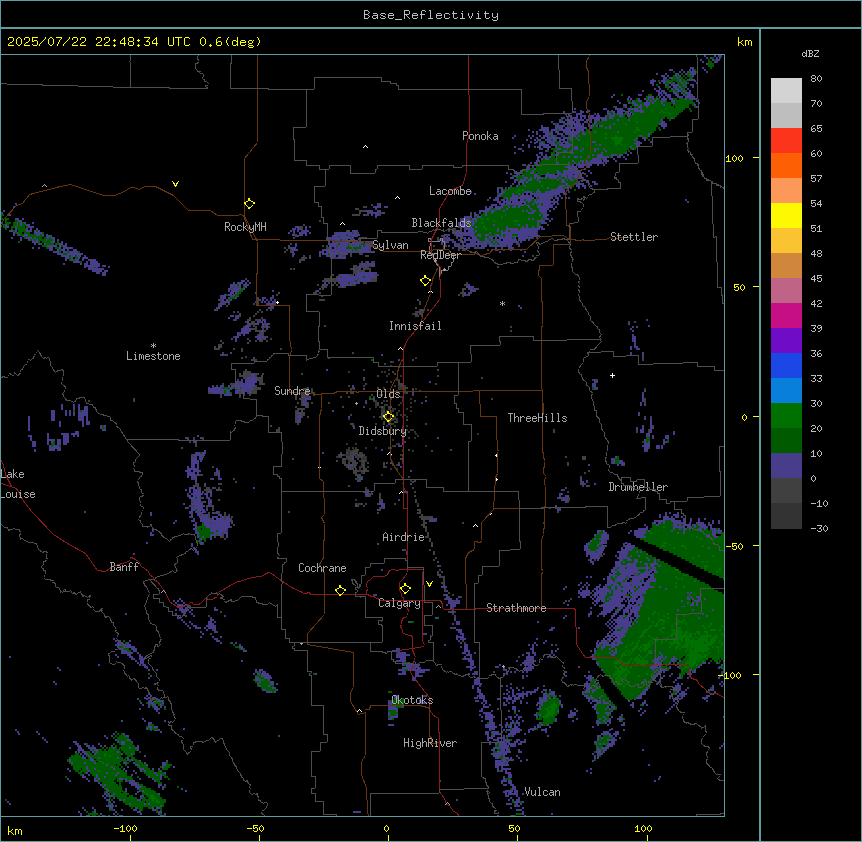Select the Didsbury city label
The width and height of the screenshot is (862, 842).
[x=383, y=431]
